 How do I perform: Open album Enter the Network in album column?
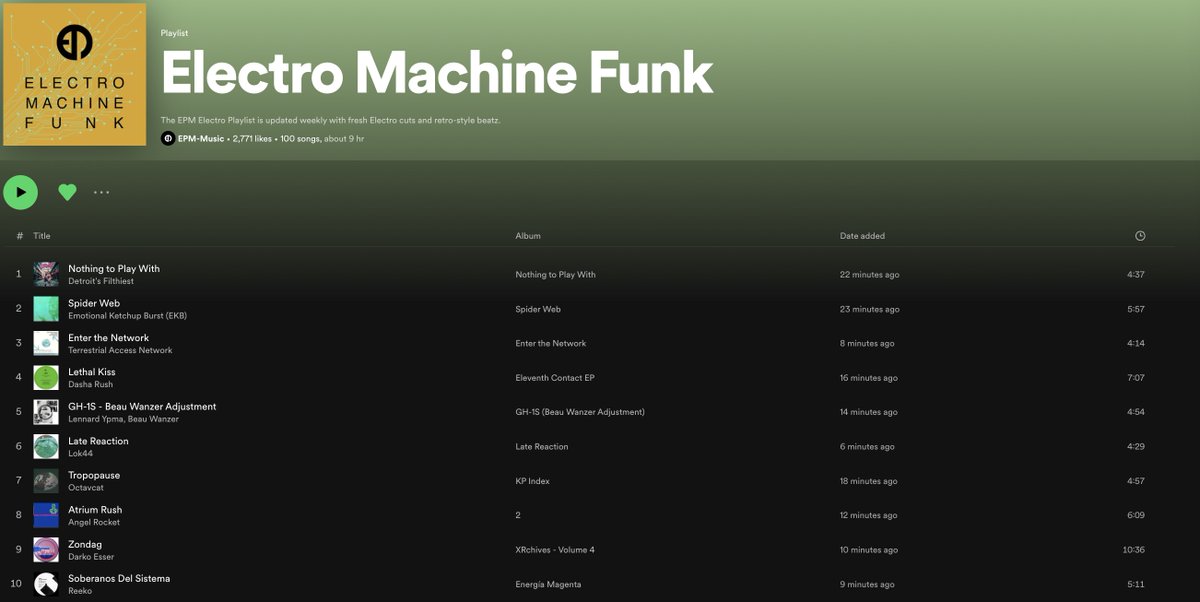(551, 343)
